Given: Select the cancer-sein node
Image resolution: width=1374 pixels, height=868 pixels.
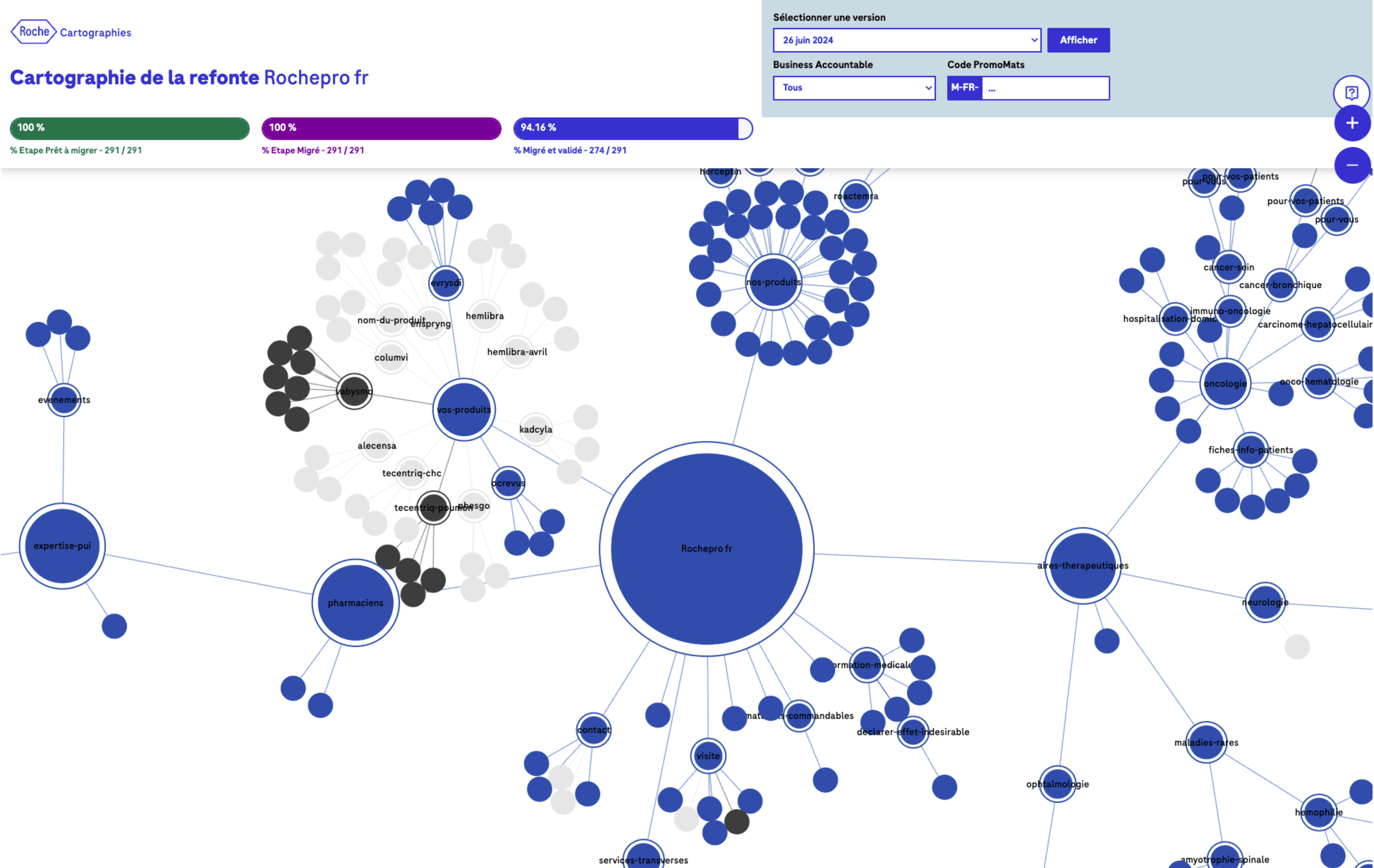Looking at the screenshot, I should pyautogui.click(x=1228, y=267).
